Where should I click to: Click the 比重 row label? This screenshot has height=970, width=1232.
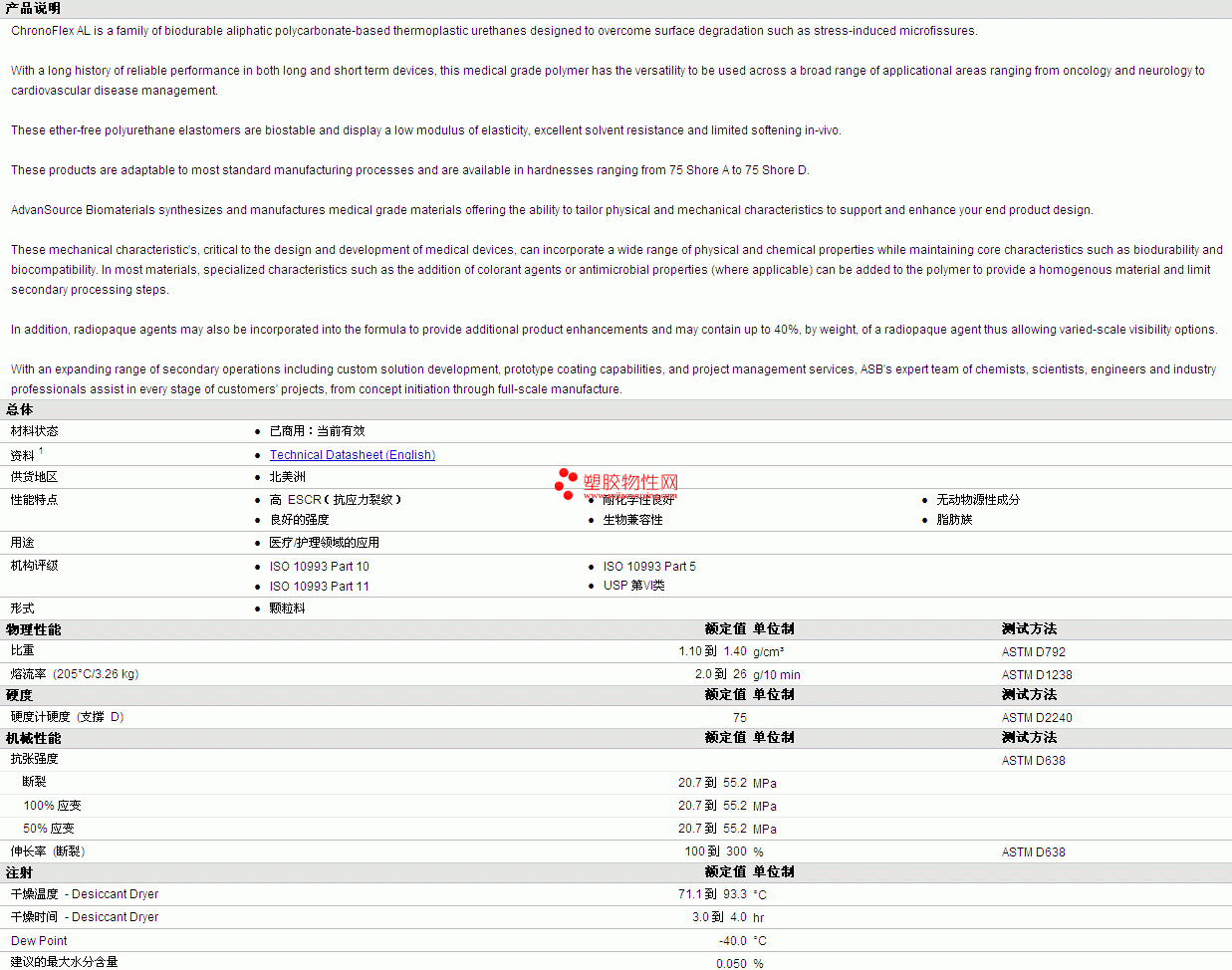click(23, 650)
